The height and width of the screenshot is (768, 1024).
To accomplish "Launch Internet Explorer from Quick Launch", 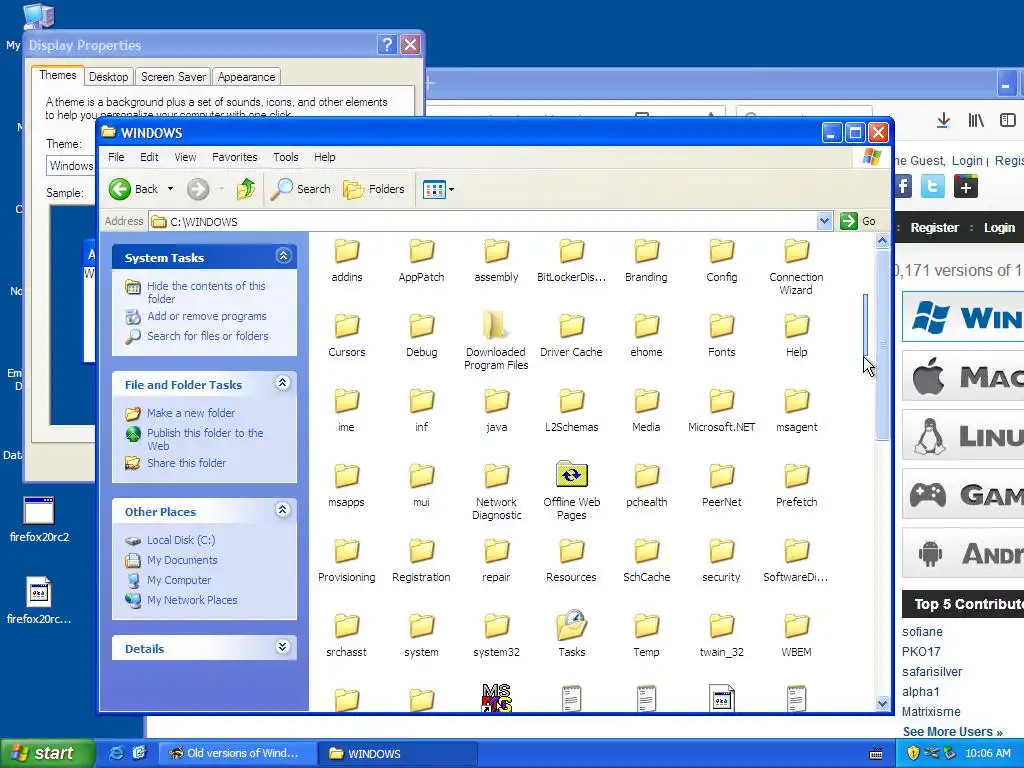I will [x=116, y=754].
